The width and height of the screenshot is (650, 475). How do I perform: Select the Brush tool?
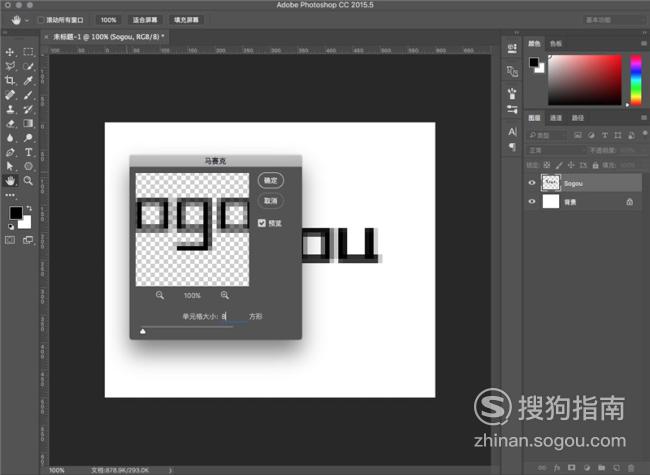(x=28, y=95)
